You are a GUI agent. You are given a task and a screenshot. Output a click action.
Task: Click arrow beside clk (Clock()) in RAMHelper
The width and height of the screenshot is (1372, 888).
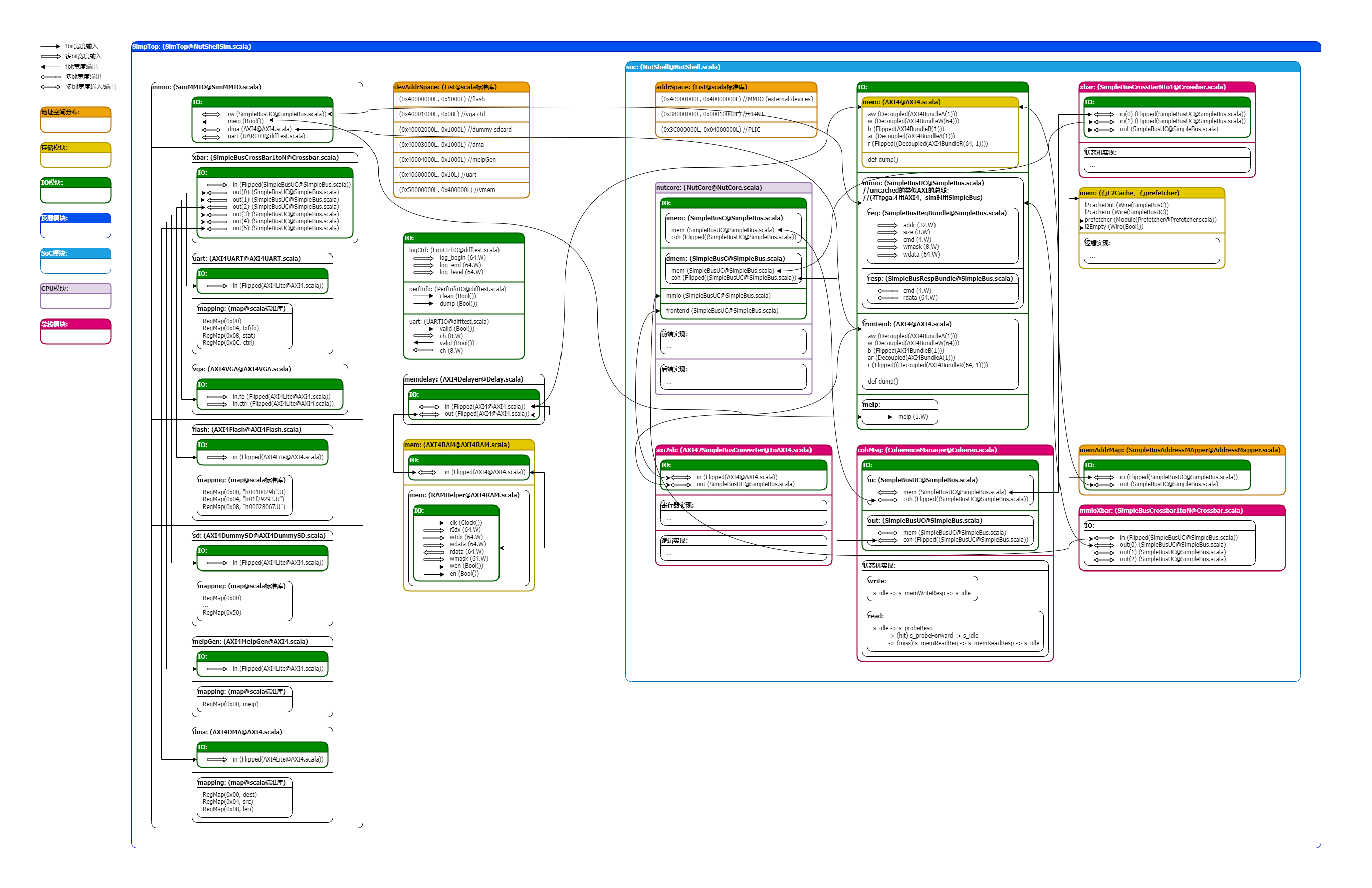[433, 523]
